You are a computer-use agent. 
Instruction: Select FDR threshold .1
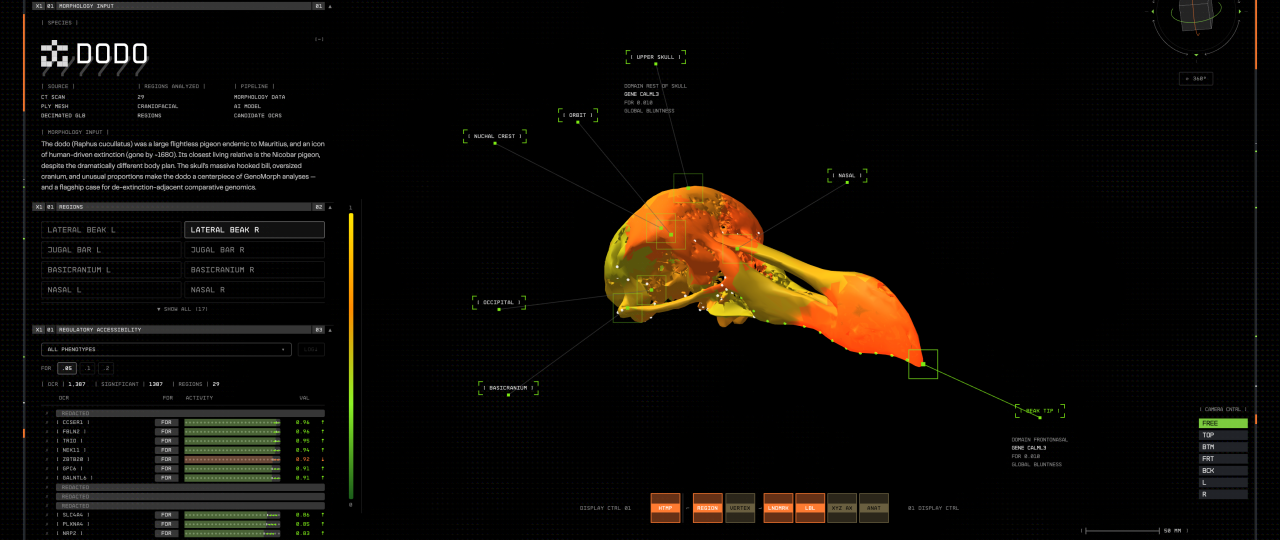click(88, 368)
